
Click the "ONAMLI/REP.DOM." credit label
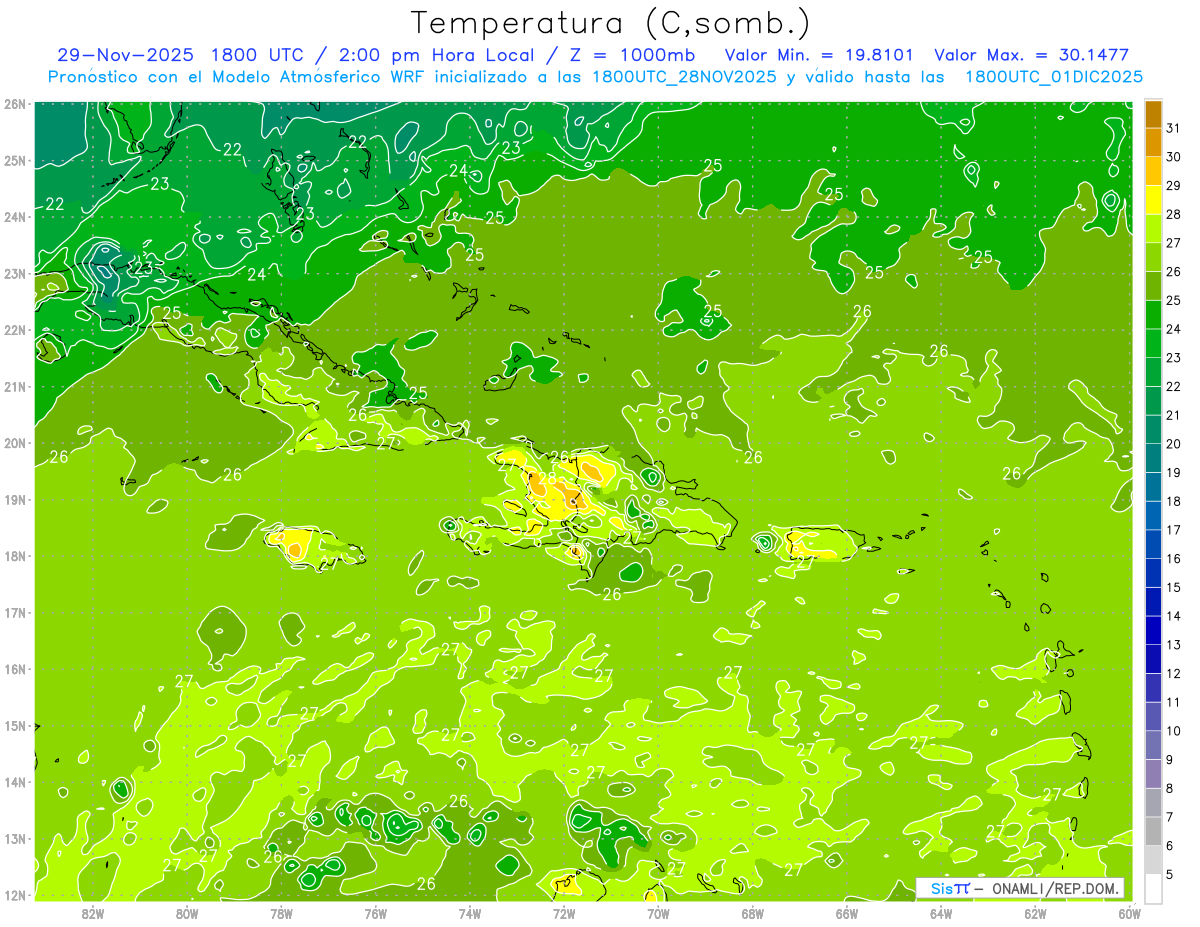point(1055,888)
